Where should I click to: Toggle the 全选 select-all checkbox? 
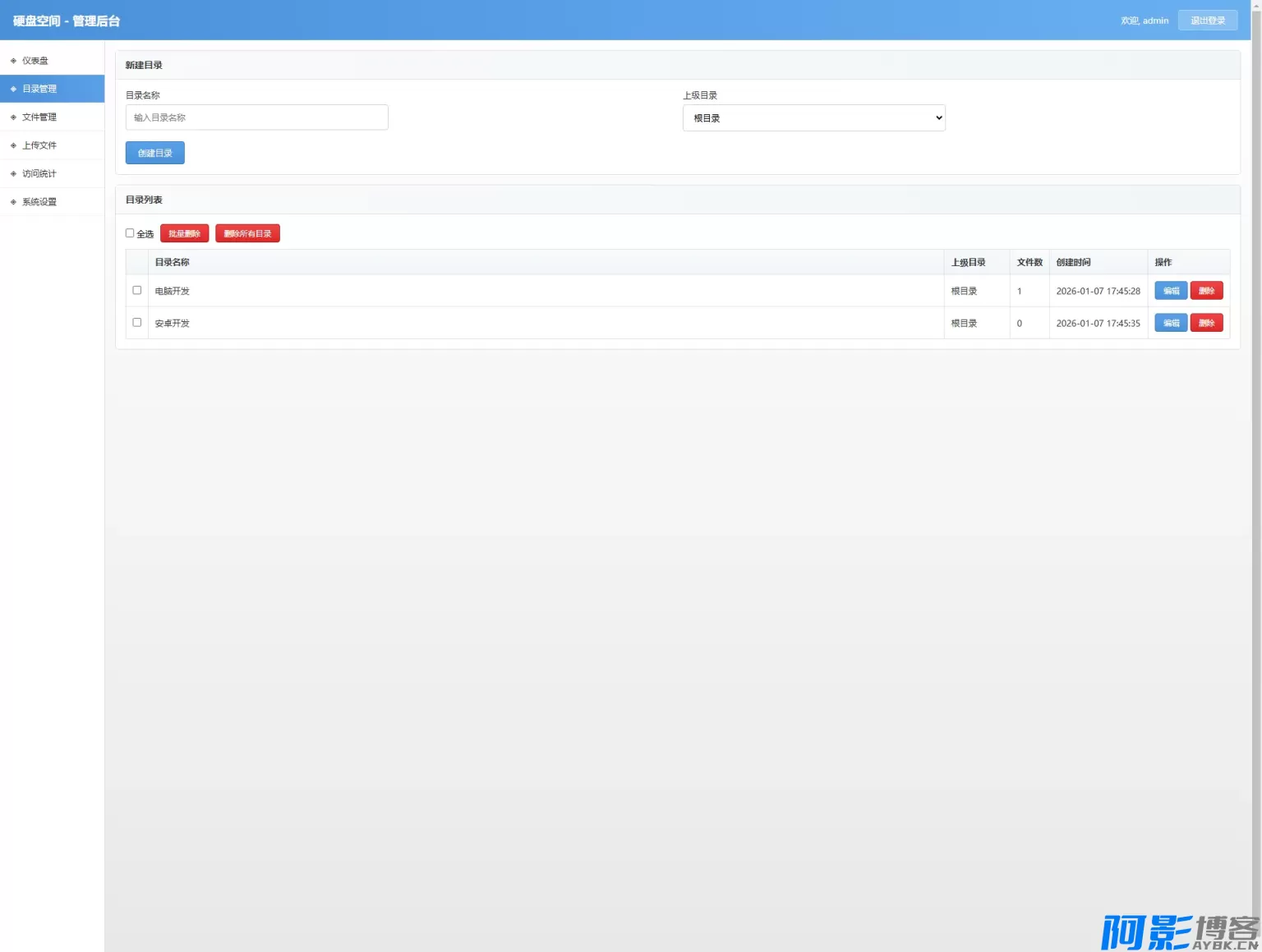130,233
